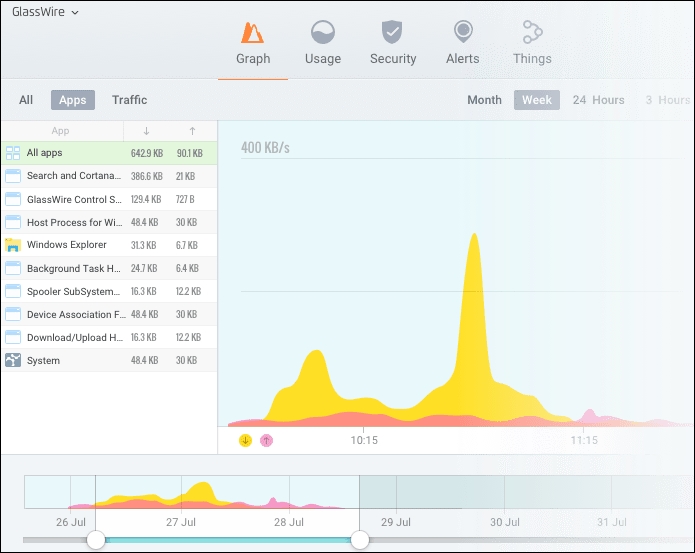Image resolution: width=695 pixels, height=553 pixels.
Task: Select the Apps graph view
Action: [x=73, y=100]
